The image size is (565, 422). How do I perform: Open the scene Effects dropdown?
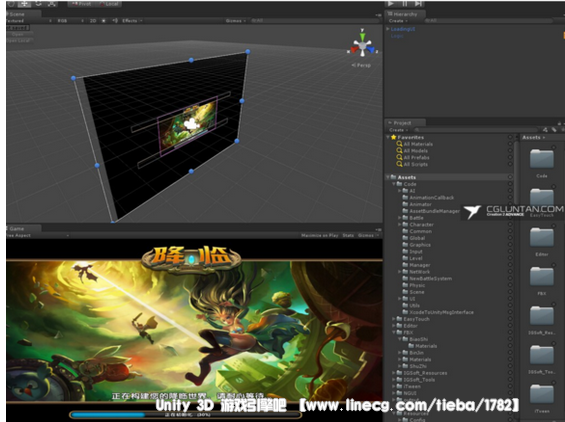click(x=132, y=21)
